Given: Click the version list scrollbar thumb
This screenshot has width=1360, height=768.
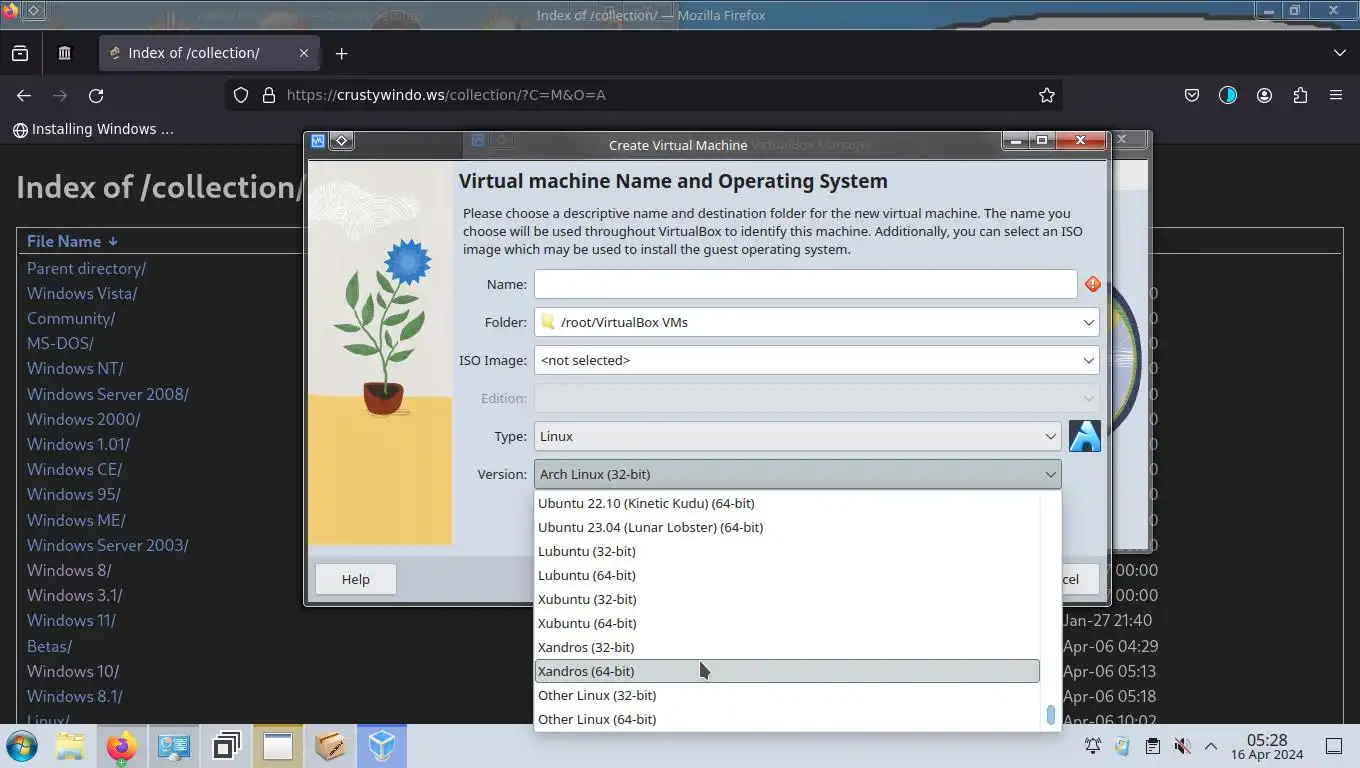Looking at the screenshot, I should (x=1050, y=715).
